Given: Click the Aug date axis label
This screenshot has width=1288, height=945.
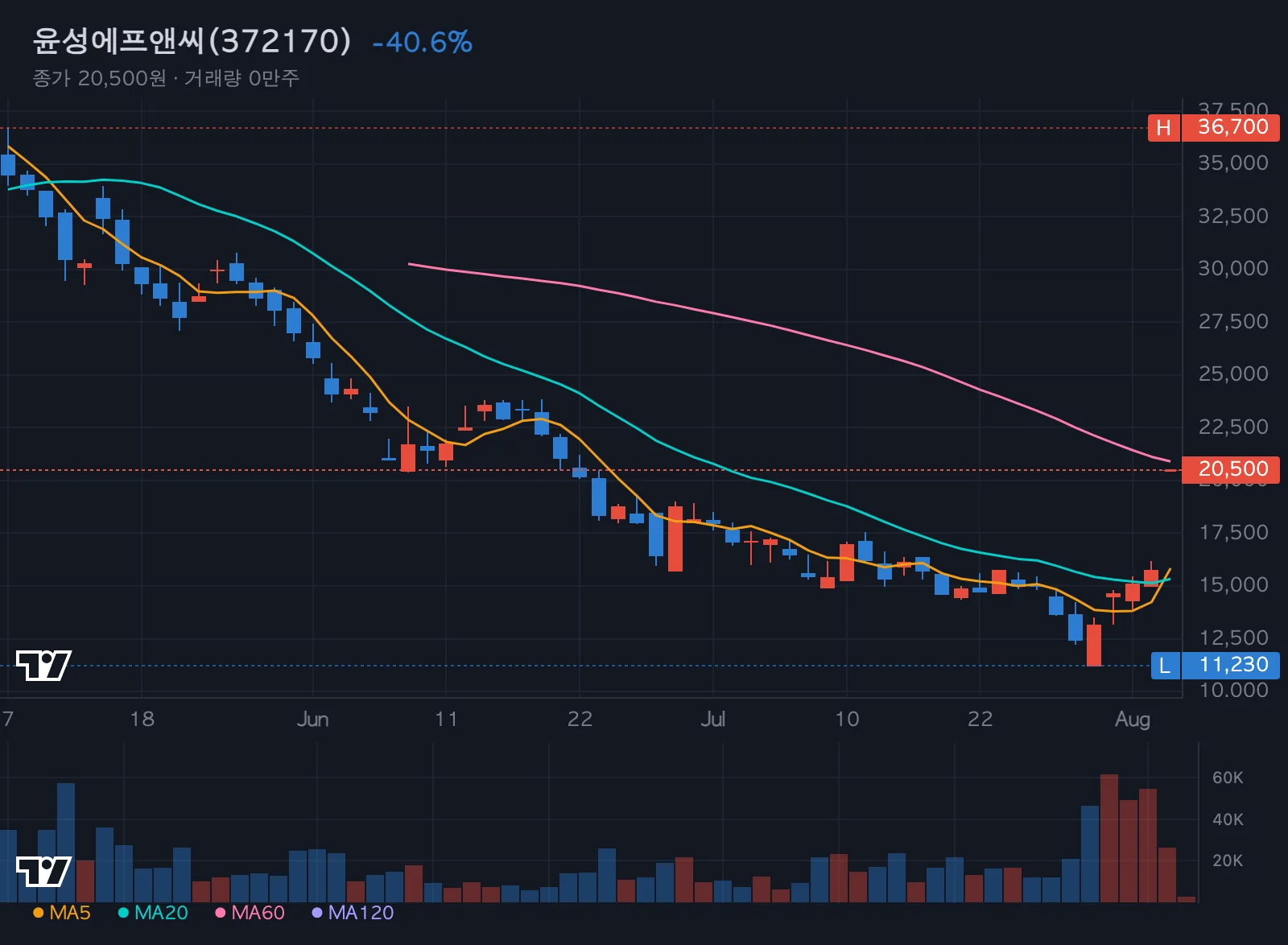Looking at the screenshot, I should click(x=1133, y=719).
